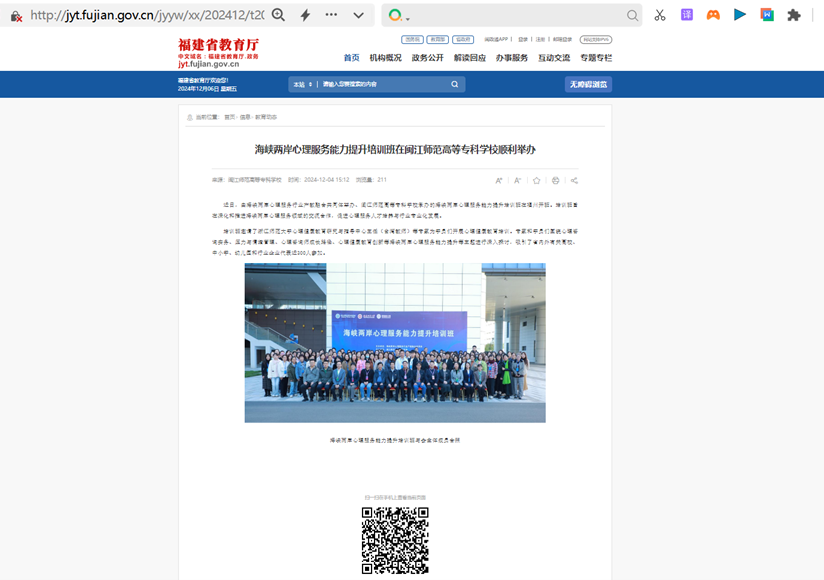Expand the address bar chevron dropdown
Image resolution: width=824 pixels, height=580 pixels.
pyautogui.click(x=358, y=15)
